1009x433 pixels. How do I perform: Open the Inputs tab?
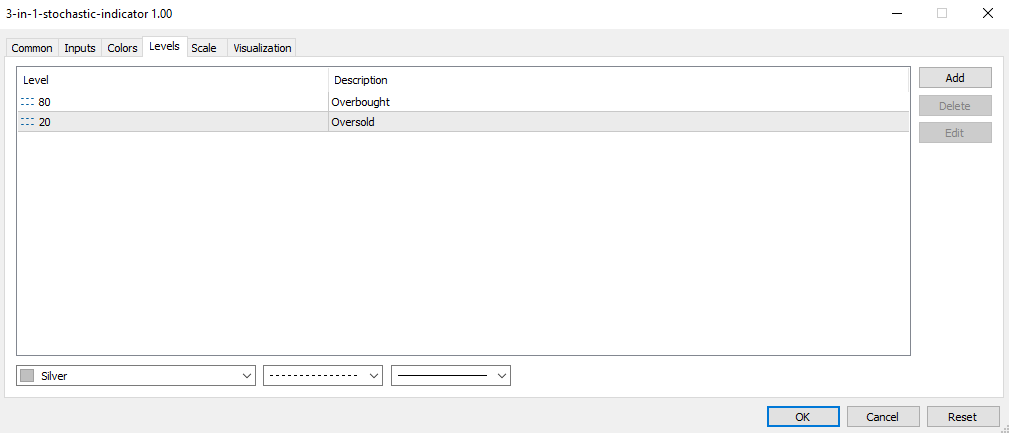80,48
